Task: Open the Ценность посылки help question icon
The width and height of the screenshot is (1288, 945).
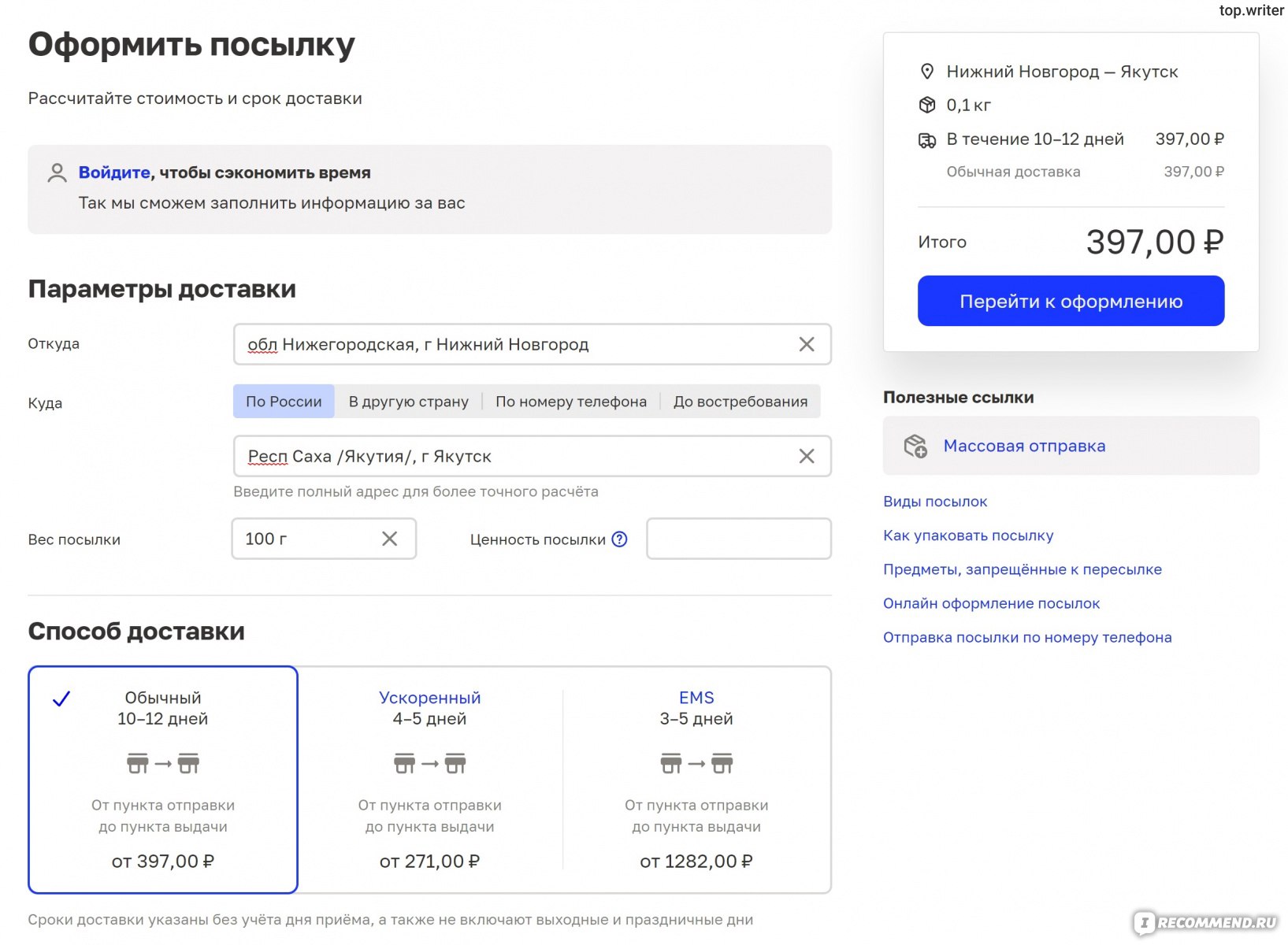Action: (x=619, y=539)
